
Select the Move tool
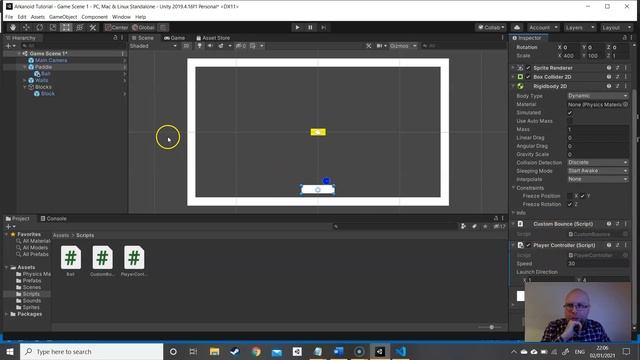26,27
